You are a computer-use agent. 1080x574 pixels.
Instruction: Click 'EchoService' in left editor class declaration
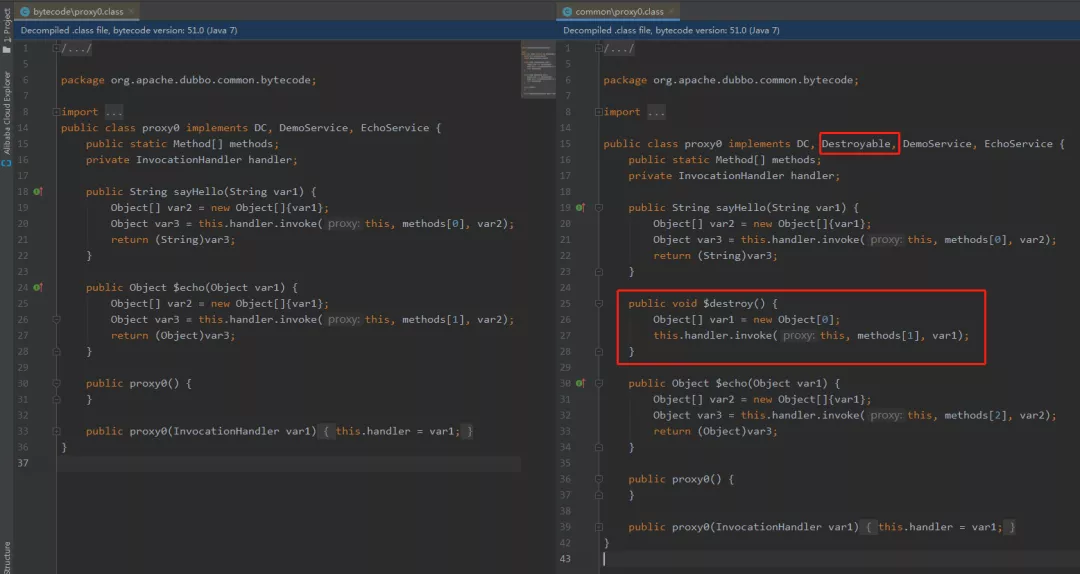395,127
